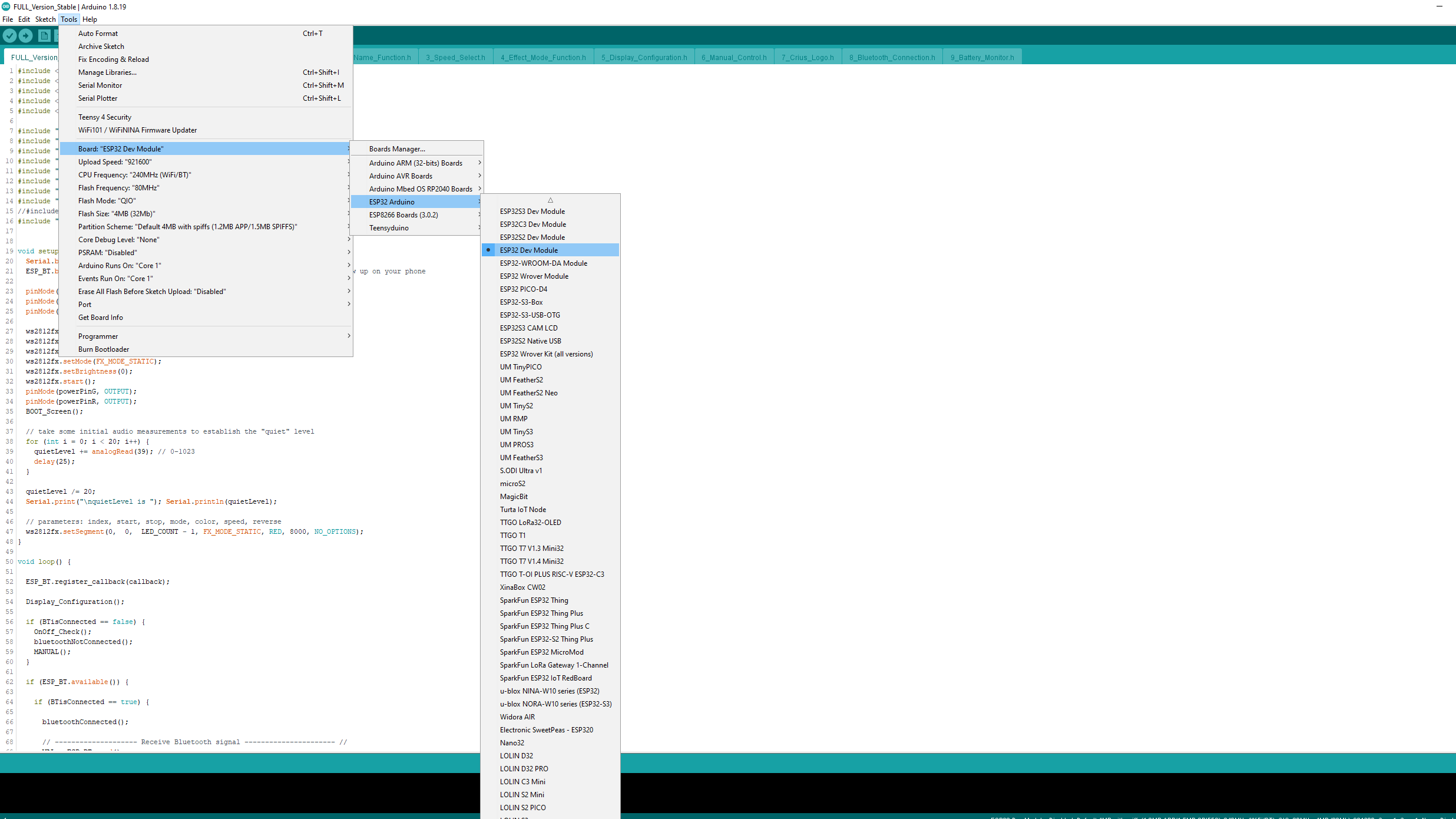Click the Arduino logo in title bar
Screen dimensions: 1456x819
pos(6,6)
